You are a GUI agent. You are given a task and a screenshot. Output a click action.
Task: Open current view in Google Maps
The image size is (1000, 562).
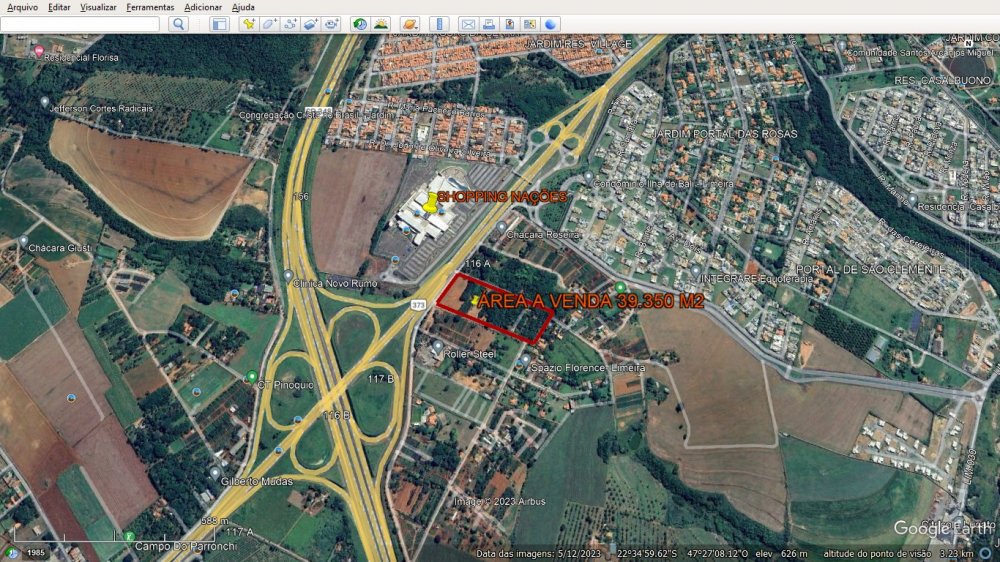tap(530, 24)
